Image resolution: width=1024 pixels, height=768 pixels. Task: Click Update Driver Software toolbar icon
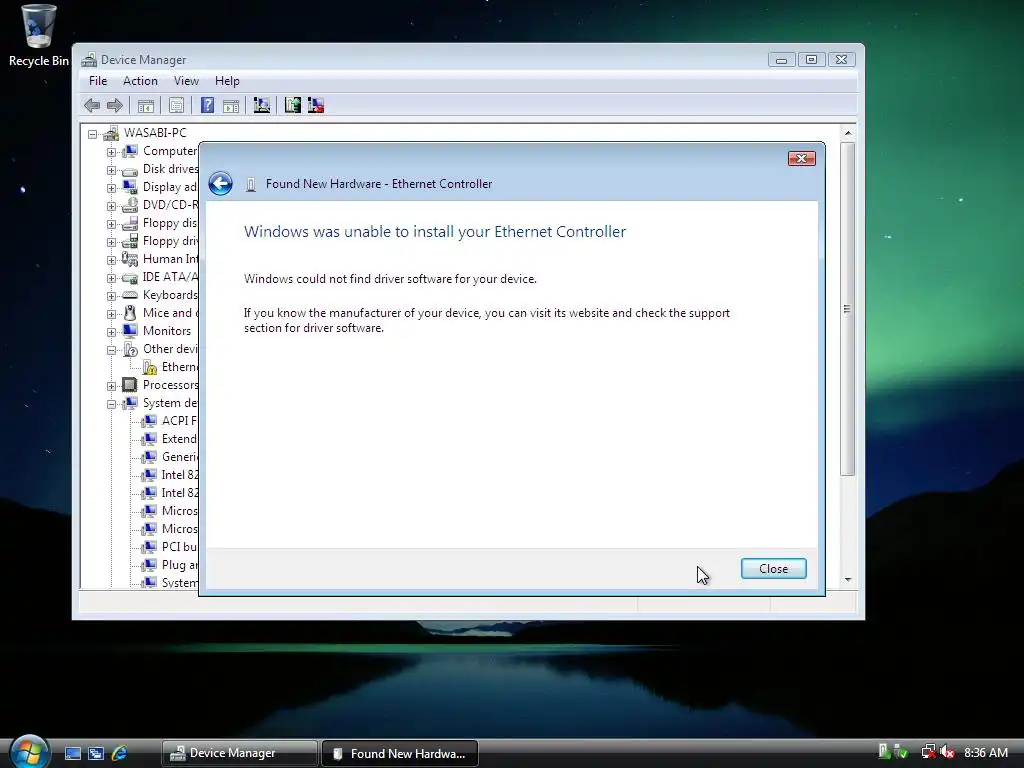[293, 105]
